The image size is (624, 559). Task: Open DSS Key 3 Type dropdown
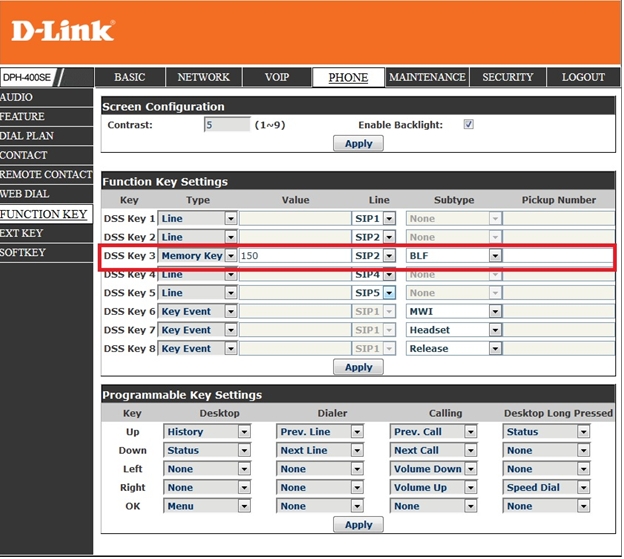coord(230,256)
